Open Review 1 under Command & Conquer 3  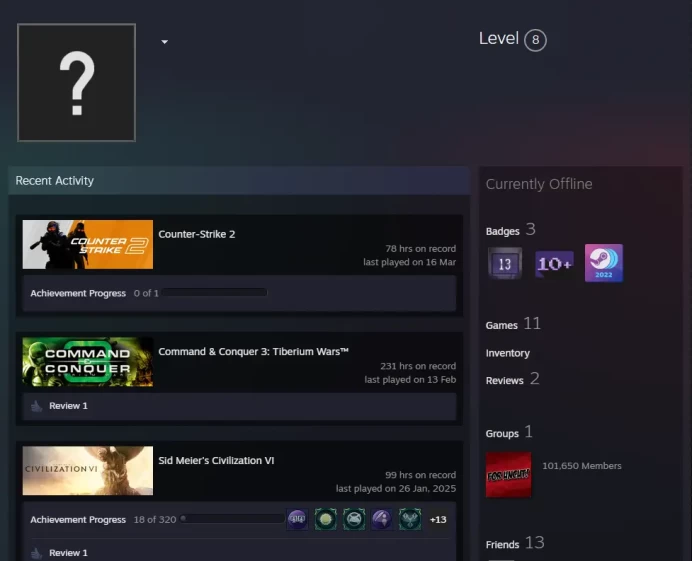[68, 406]
